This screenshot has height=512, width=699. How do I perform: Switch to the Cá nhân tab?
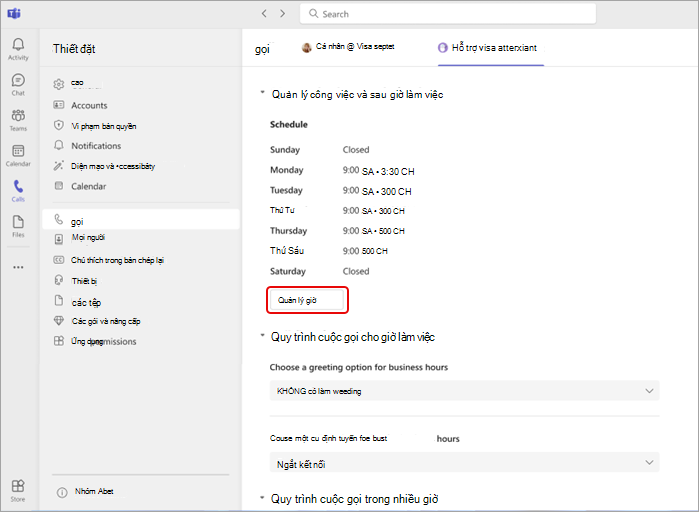348,46
